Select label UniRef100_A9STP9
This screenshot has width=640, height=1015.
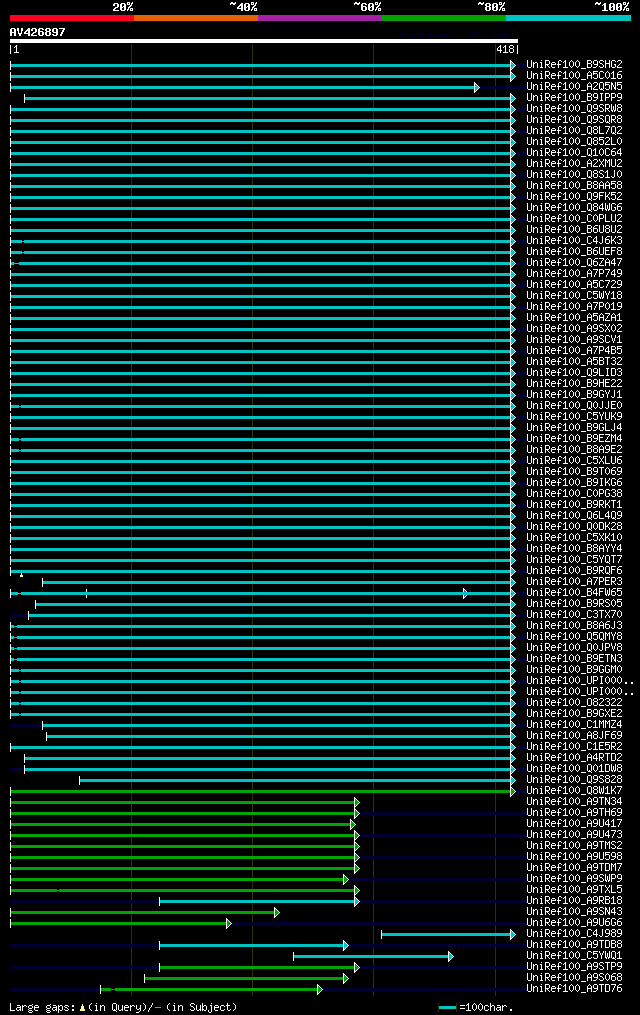[574, 967]
